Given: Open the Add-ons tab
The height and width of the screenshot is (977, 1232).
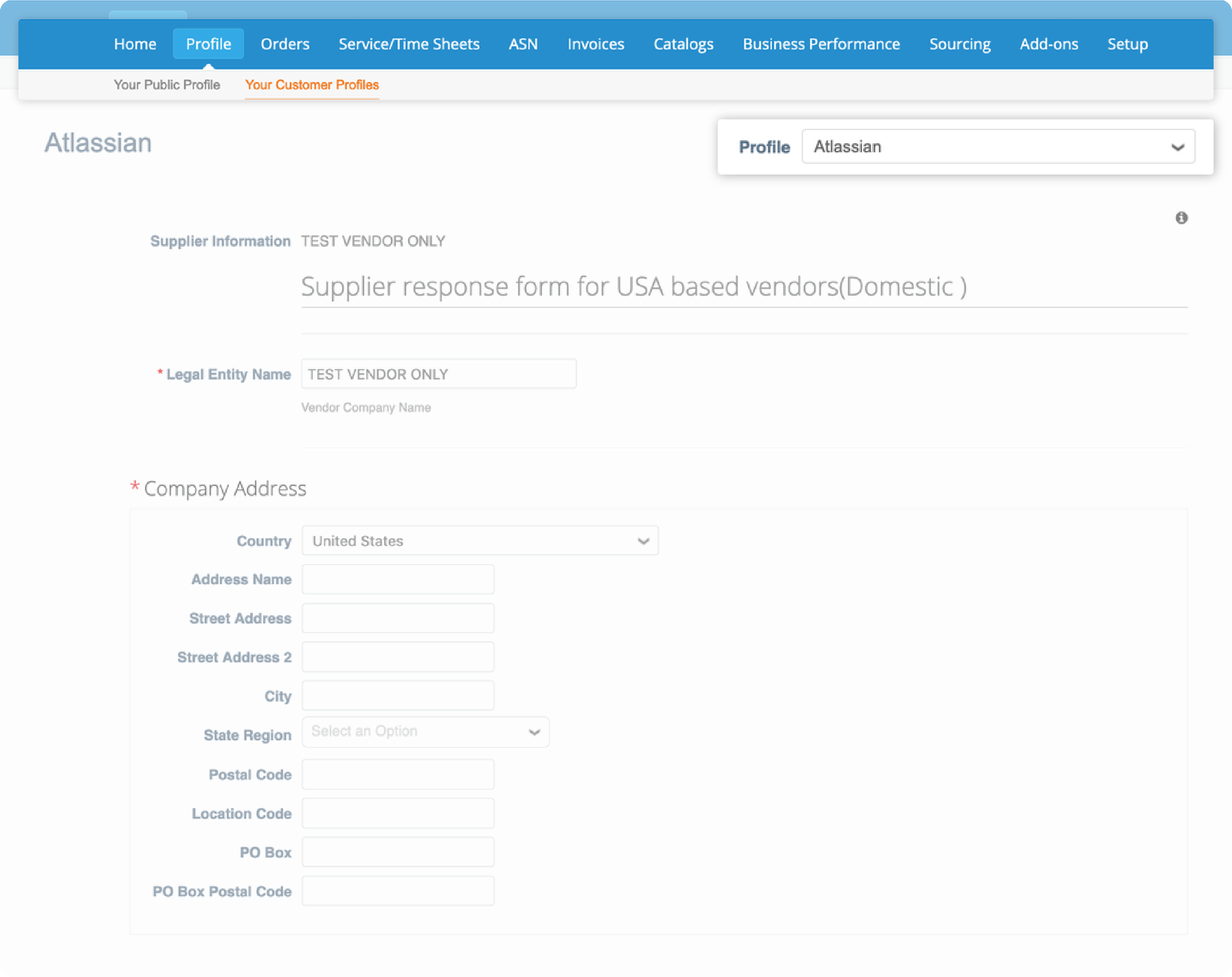Looking at the screenshot, I should [1048, 44].
